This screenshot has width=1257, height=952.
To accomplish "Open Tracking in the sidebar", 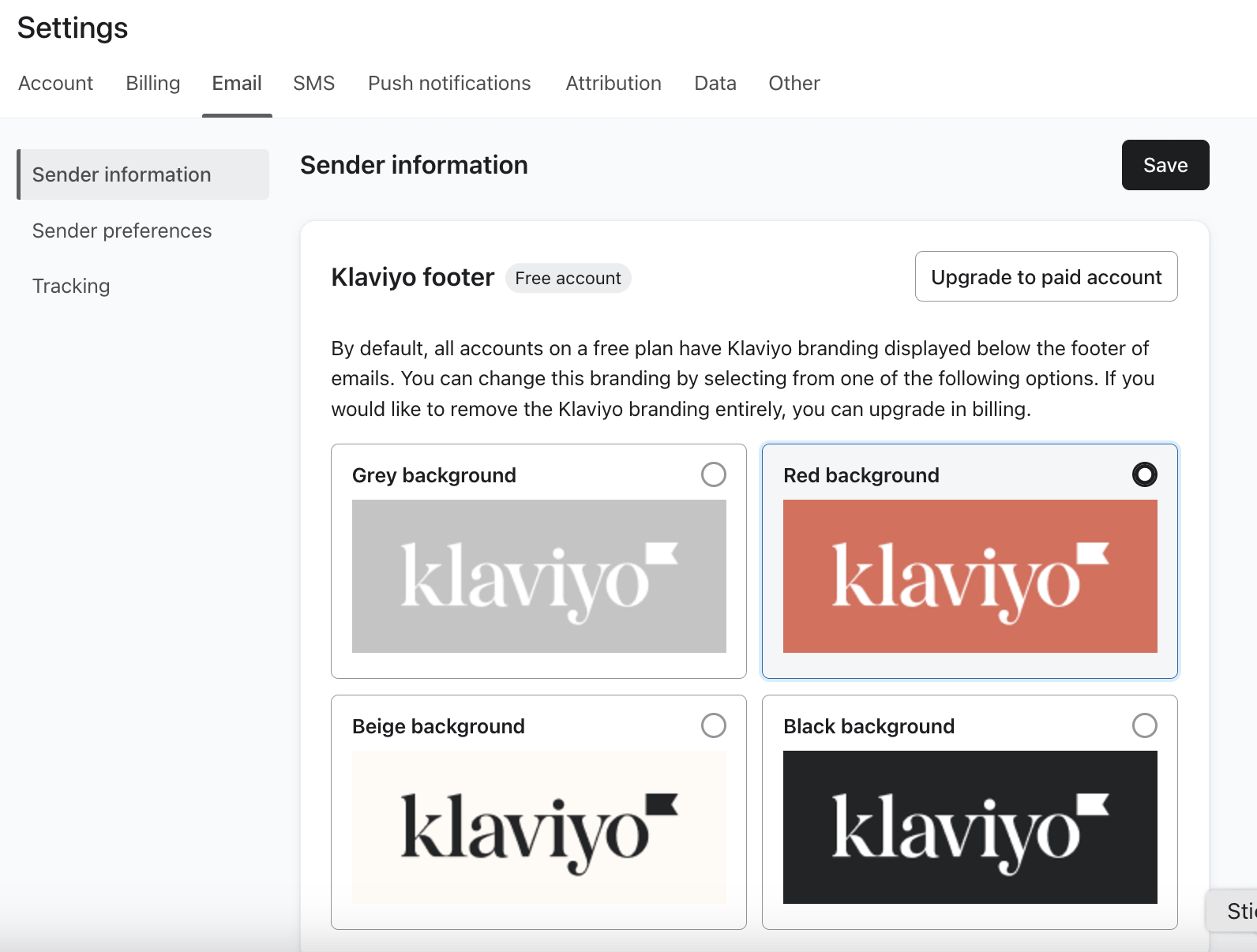I will [x=71, y=286].
